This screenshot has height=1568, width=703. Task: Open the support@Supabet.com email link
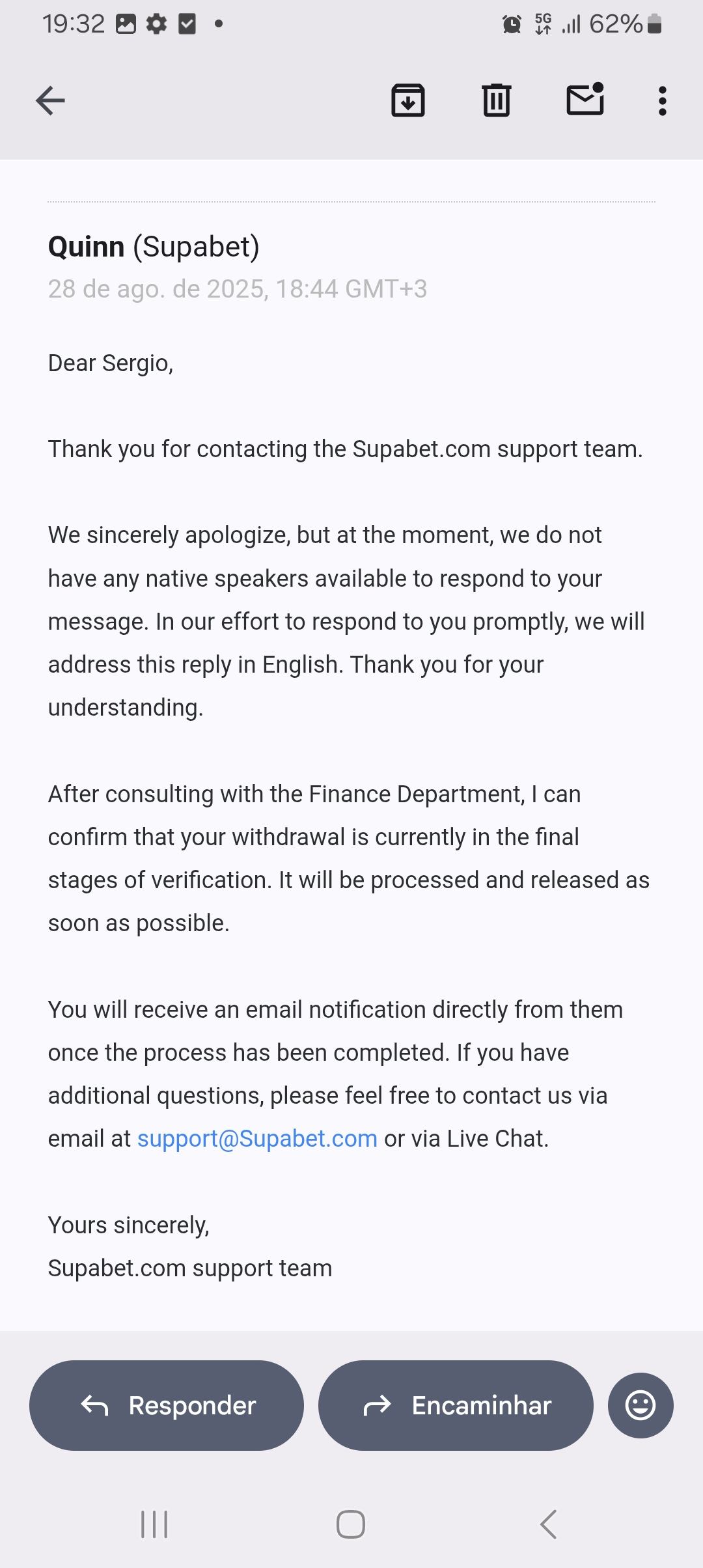point(257,1138)
